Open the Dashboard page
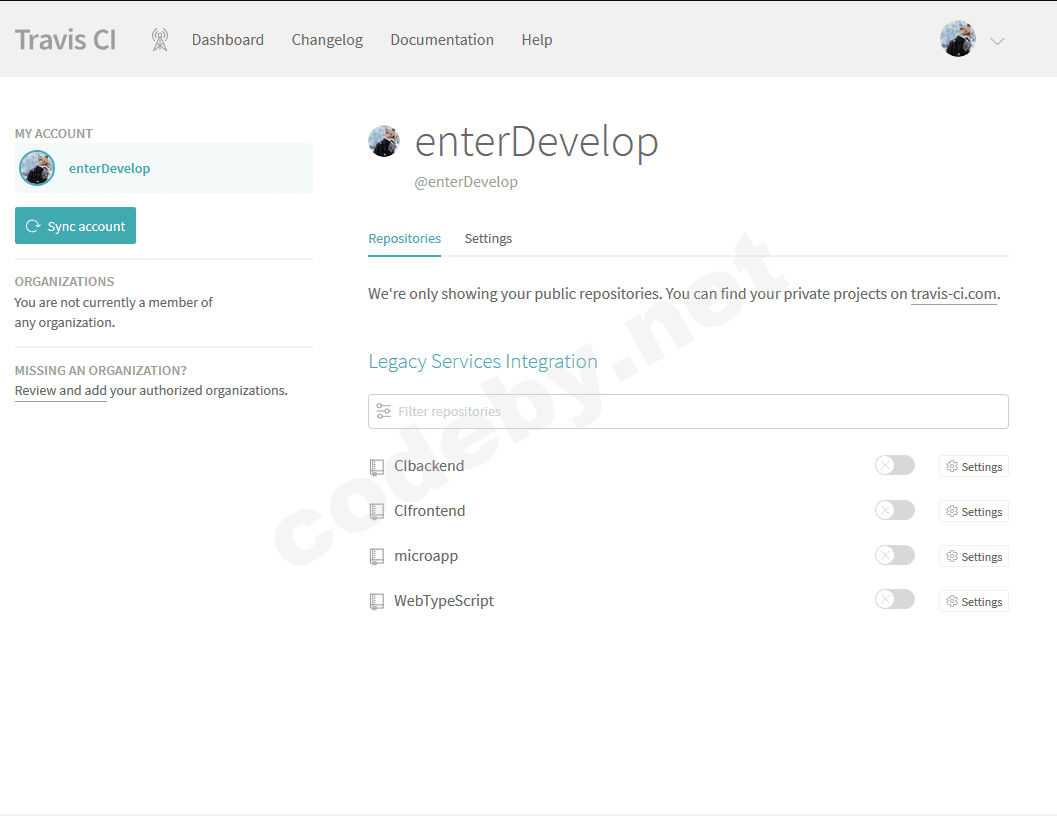 click(x=228, y=40)
